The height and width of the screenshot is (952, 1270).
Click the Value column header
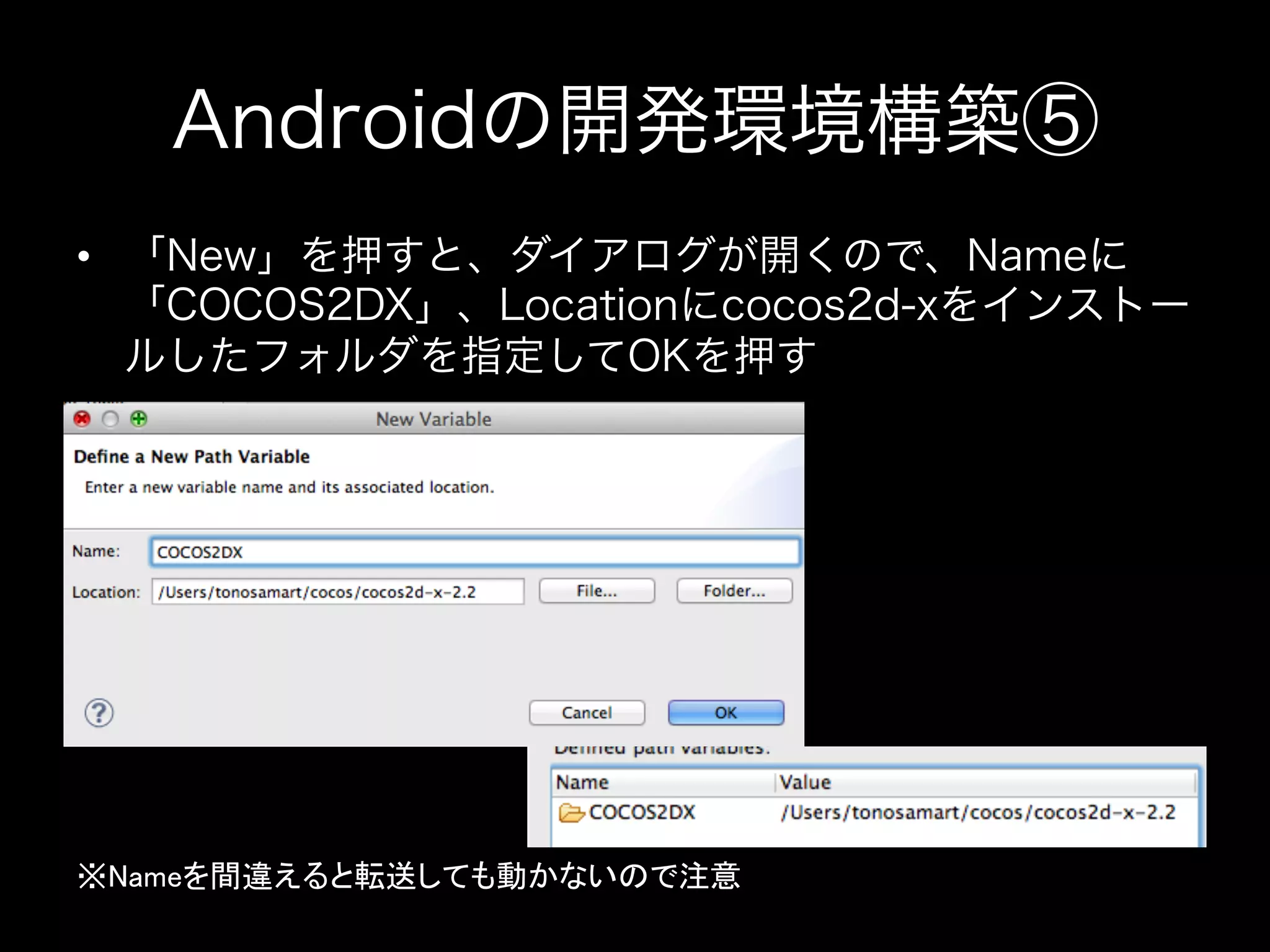986,782
